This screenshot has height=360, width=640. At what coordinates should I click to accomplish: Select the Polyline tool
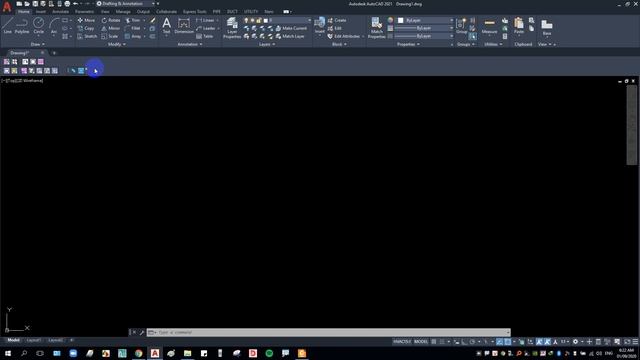click(22, 26)
